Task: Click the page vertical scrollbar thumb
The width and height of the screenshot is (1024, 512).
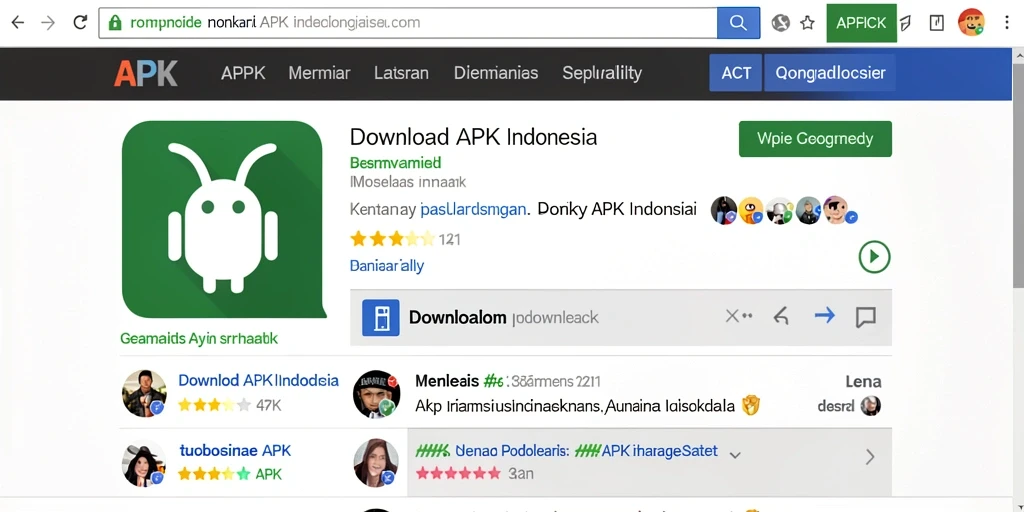Action: click(1018, 176)
